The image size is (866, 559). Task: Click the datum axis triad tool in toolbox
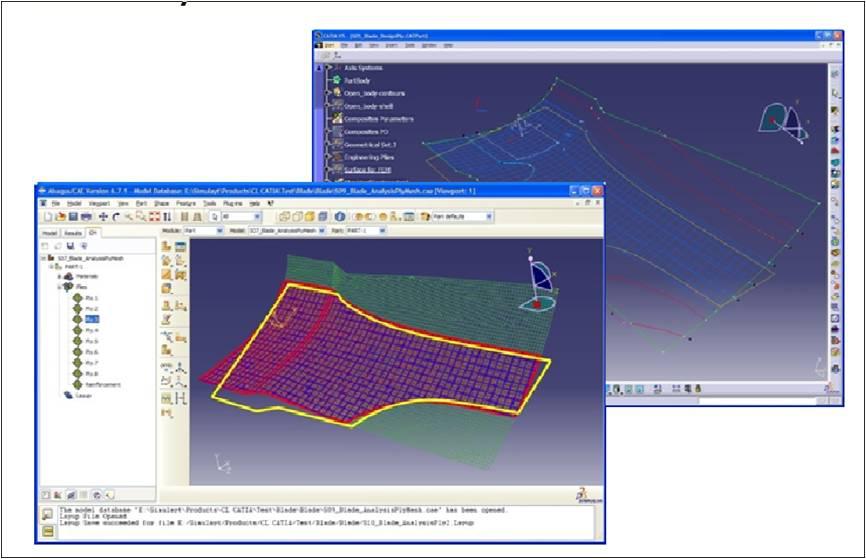click(181, 368)
